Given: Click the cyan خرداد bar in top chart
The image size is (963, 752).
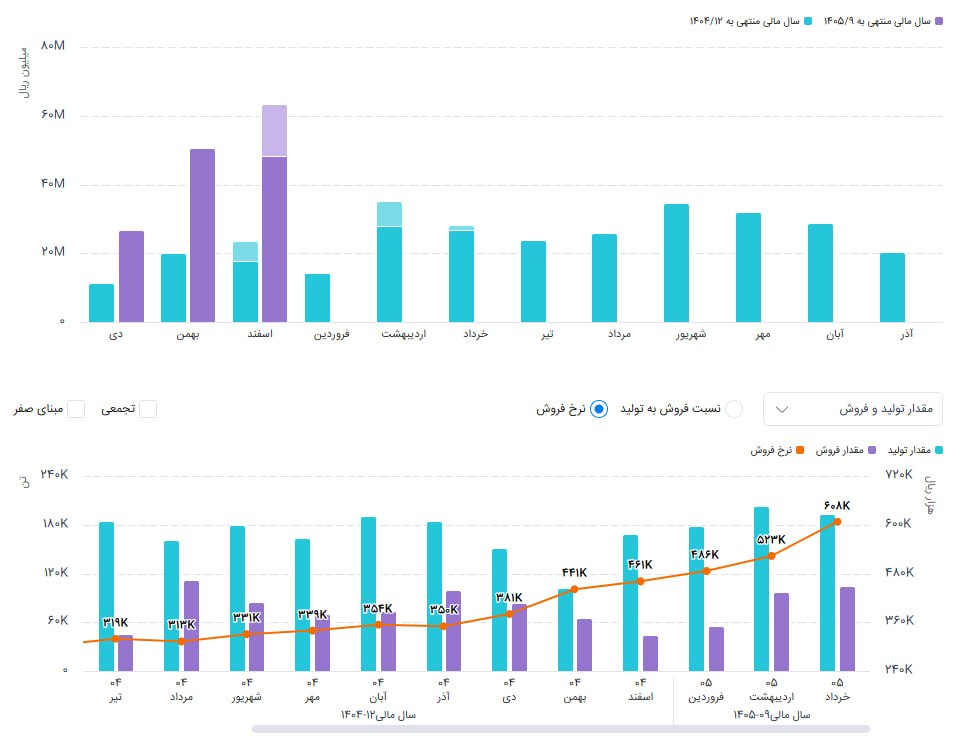Looking at the screenshot, I should [x=461, y=276].
